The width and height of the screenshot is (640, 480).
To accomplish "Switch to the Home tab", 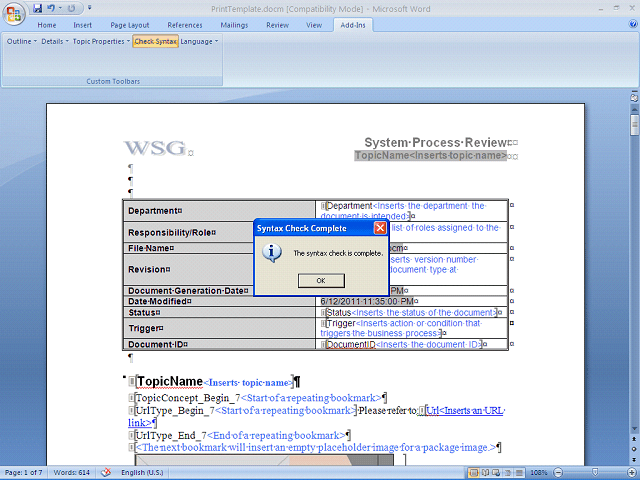I will point(47,25).
